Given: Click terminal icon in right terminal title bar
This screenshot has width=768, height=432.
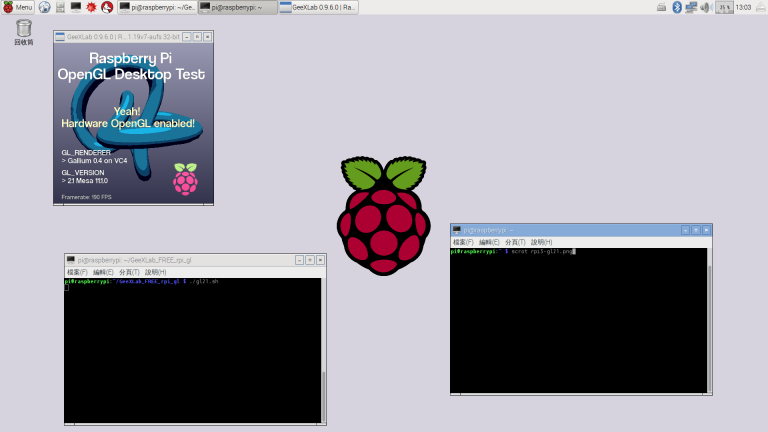Looking at the screenshot, I should (457, 230).
